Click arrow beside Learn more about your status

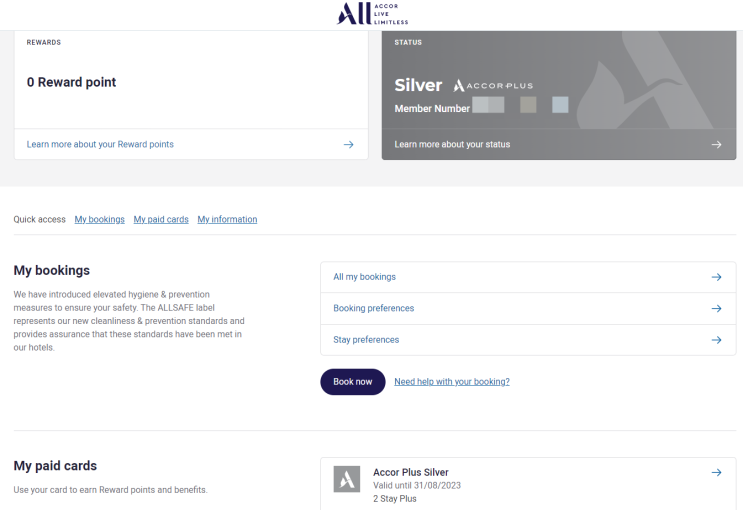716,145
